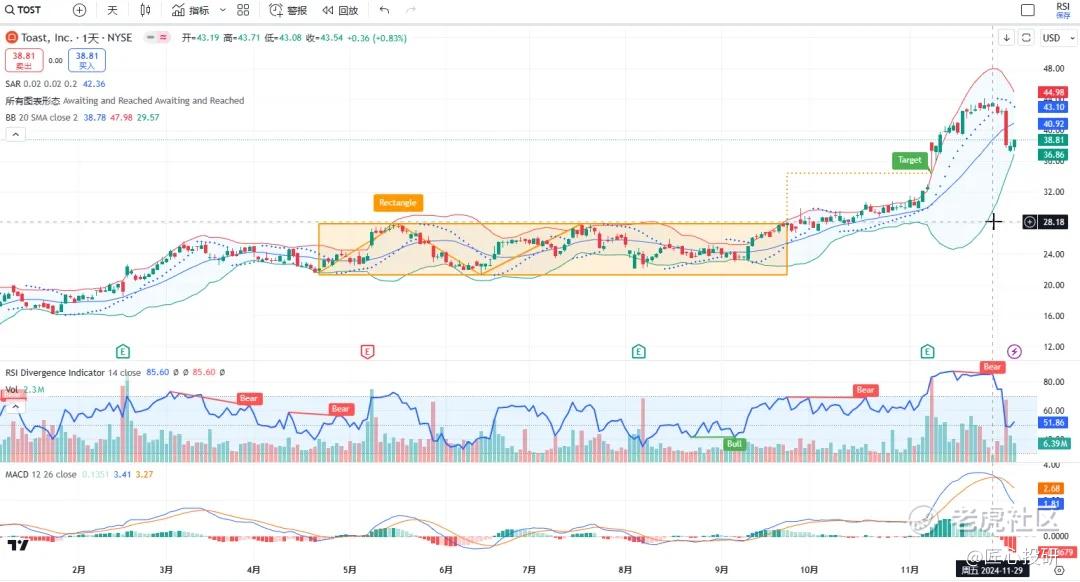Collapse the main chart indicator legend
The image size is (1080, 582).
coord(15,134)
